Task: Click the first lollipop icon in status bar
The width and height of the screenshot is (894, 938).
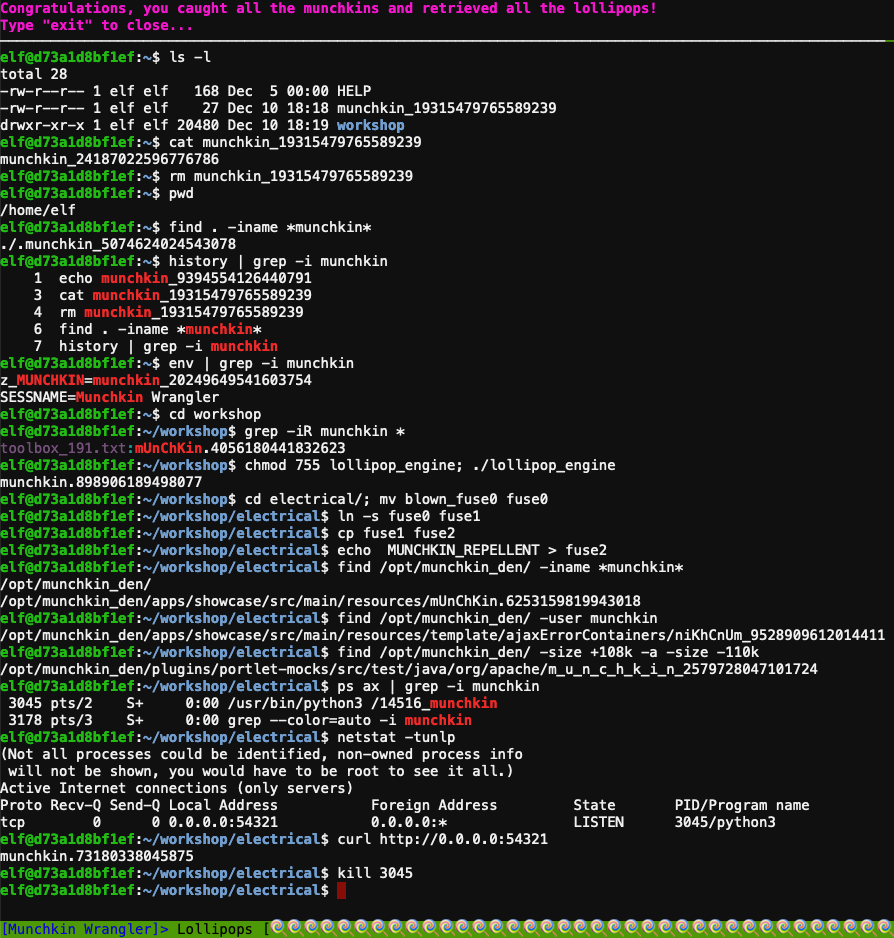Action: [277, 928]
